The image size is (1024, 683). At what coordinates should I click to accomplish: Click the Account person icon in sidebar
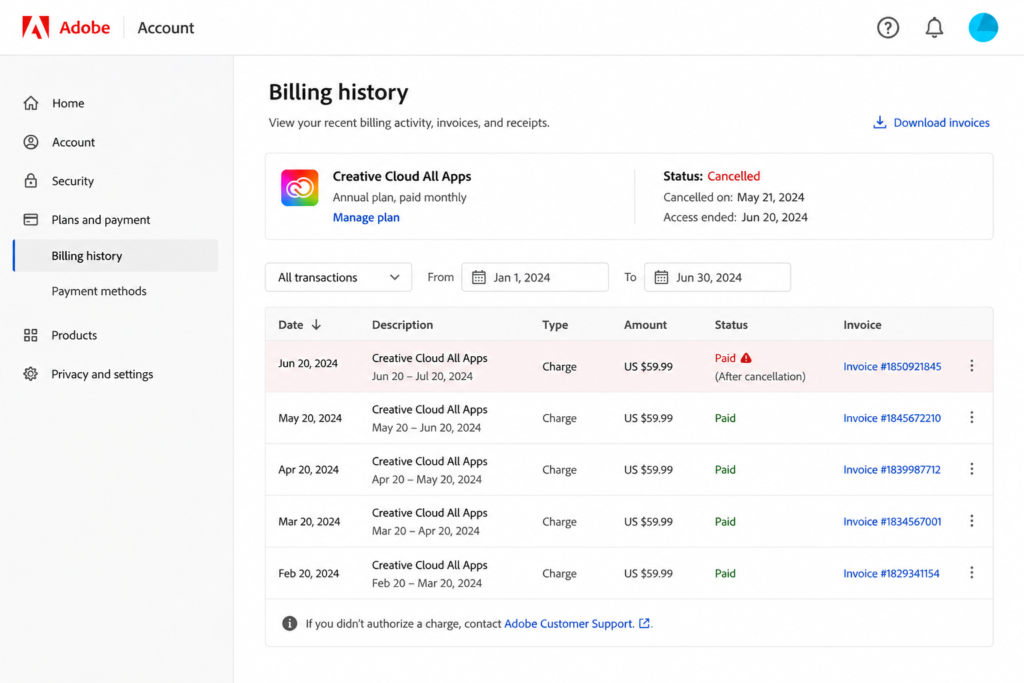pyautogui.click(x=31, y=142)
